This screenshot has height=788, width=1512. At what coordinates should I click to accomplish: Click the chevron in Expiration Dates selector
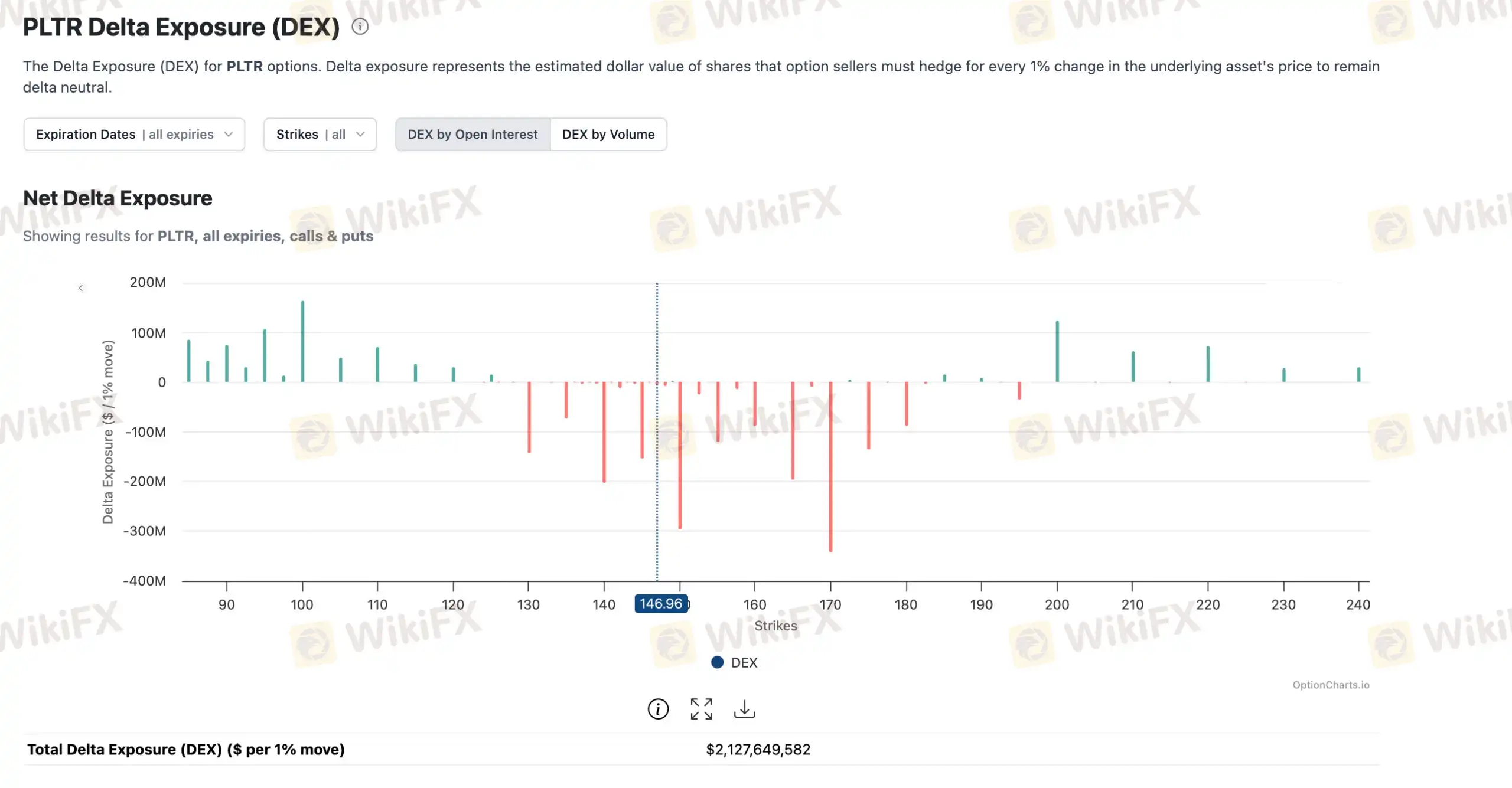click(x=229, y=135)
